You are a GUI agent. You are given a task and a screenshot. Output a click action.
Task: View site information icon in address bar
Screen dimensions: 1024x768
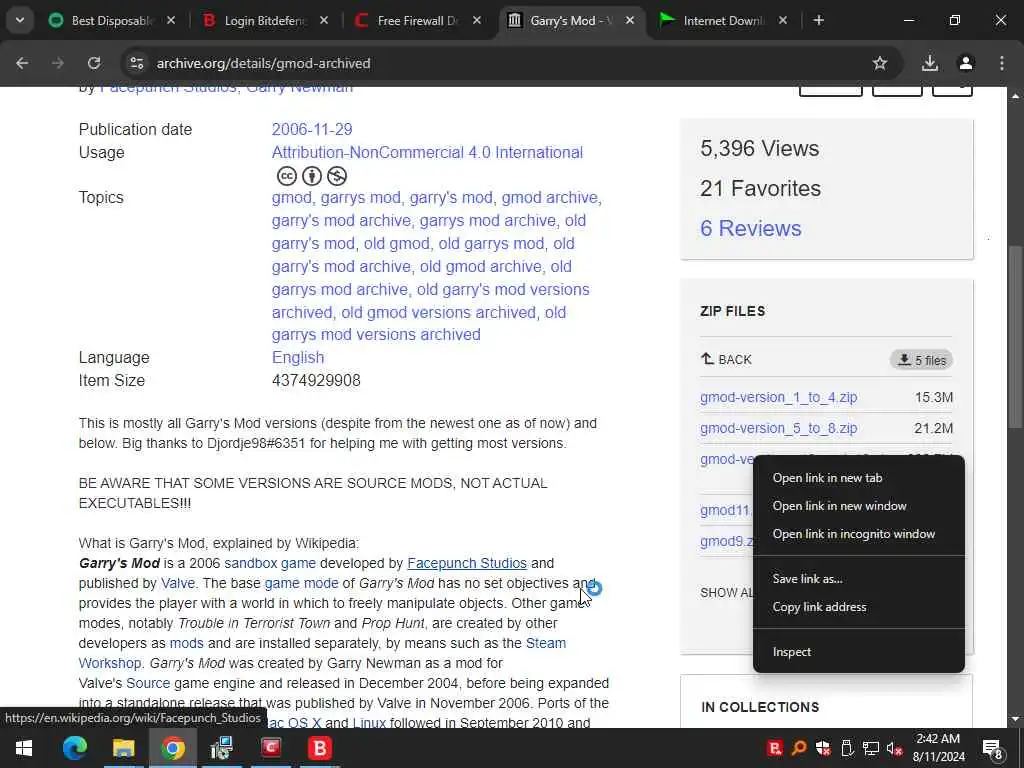136,63
